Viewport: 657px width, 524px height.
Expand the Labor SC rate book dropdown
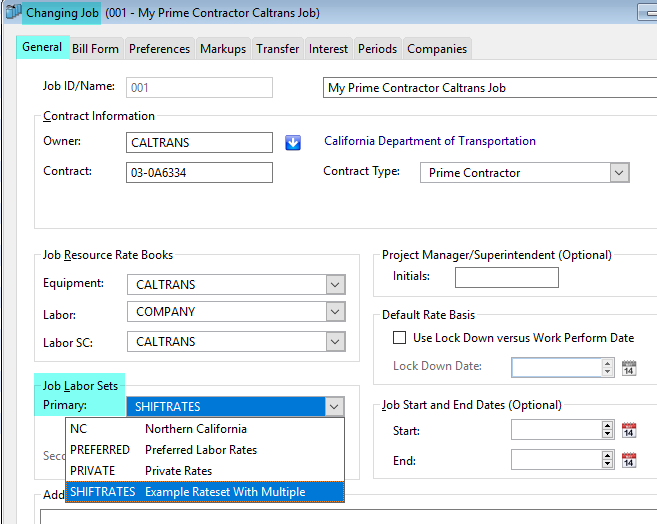pos(335,342)
